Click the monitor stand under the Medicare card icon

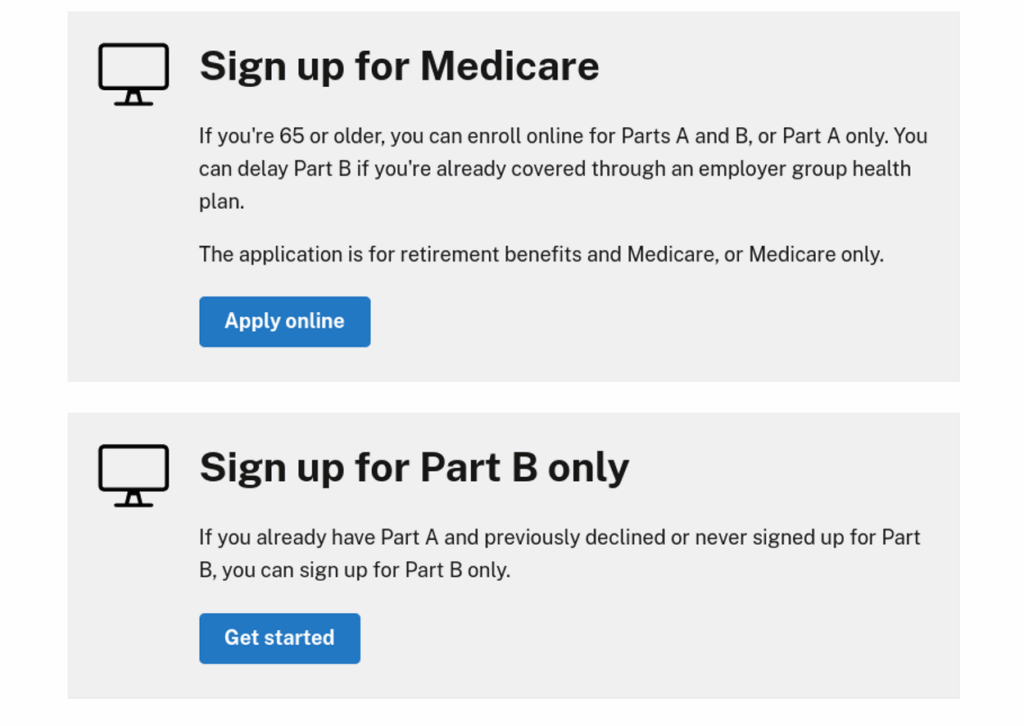click(x=132, y=97)
